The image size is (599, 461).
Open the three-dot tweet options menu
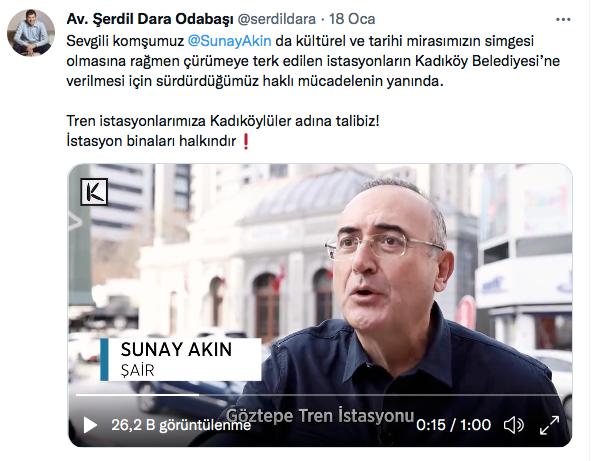point(563,19)
